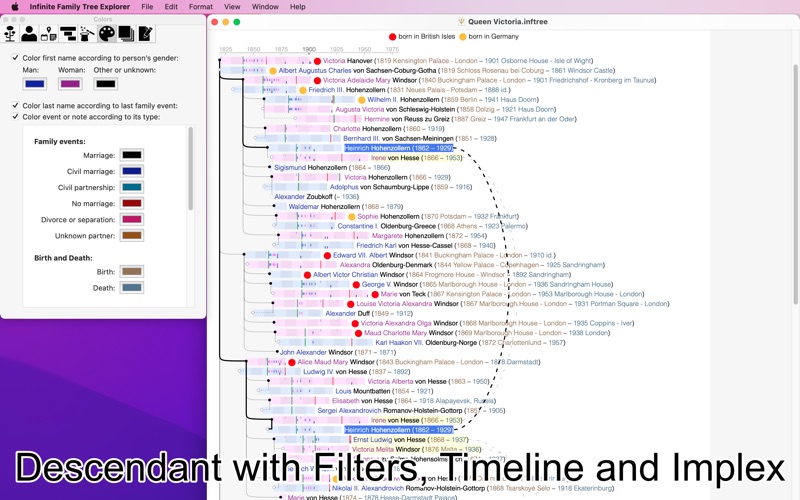Image resolution: width=800 pixels, height=500 pixels.
Task: Open the No marriage color swatch
Action: [132, 203]
